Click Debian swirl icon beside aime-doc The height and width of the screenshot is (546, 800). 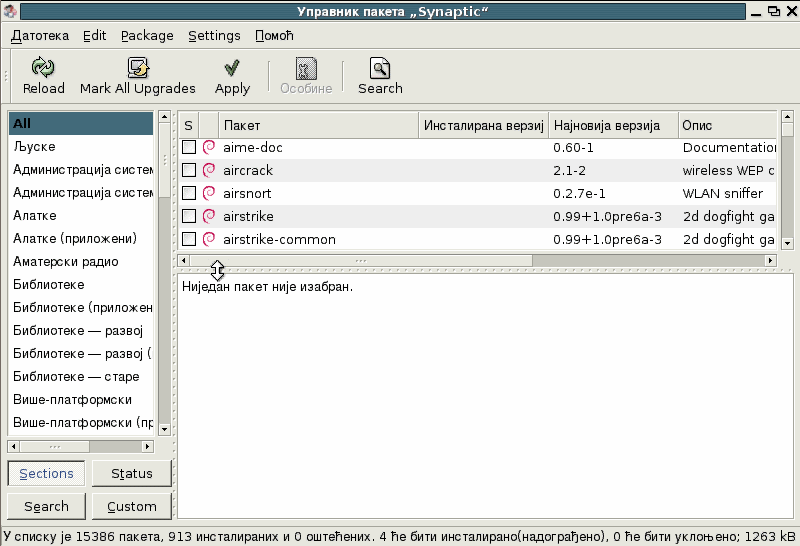point(209,147)
